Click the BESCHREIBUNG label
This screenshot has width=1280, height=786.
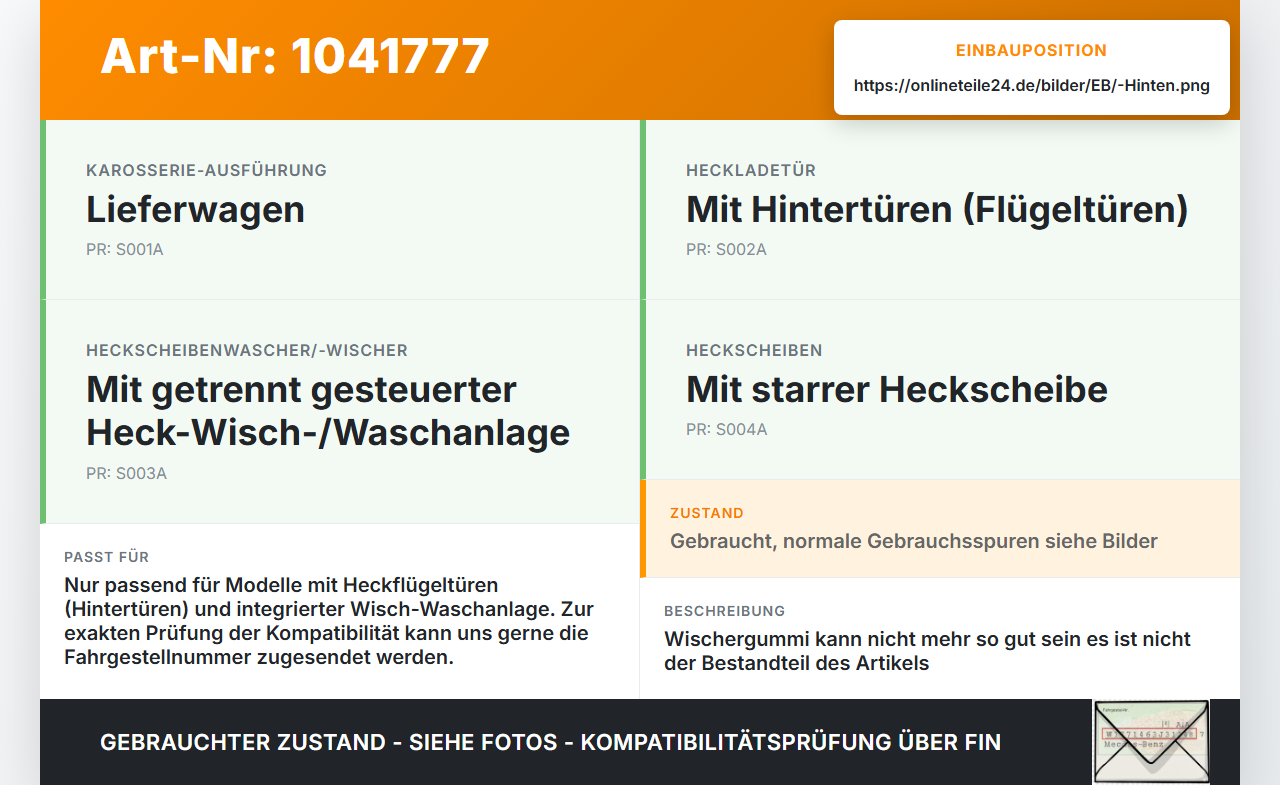click(725, 611)
